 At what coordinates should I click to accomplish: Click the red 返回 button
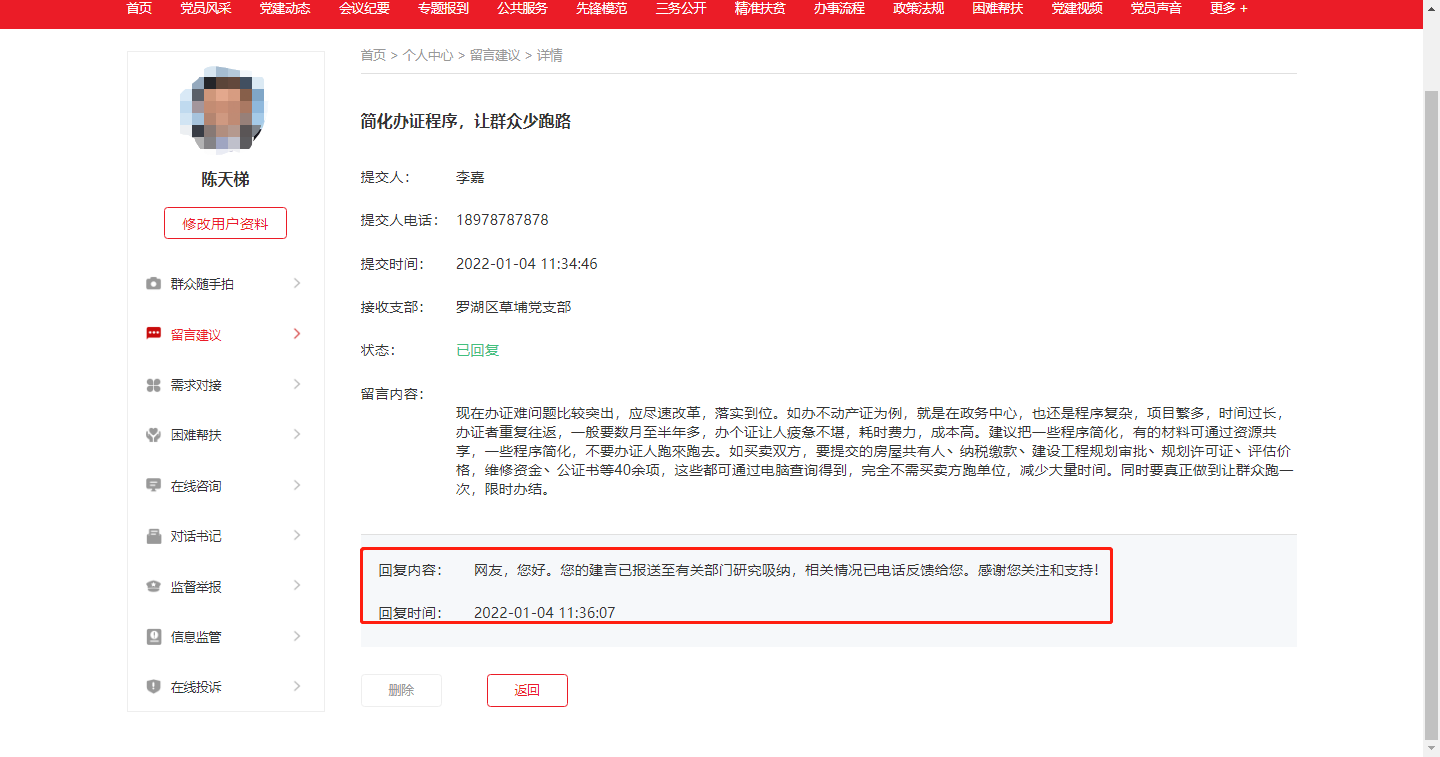[x=527, y=690]
